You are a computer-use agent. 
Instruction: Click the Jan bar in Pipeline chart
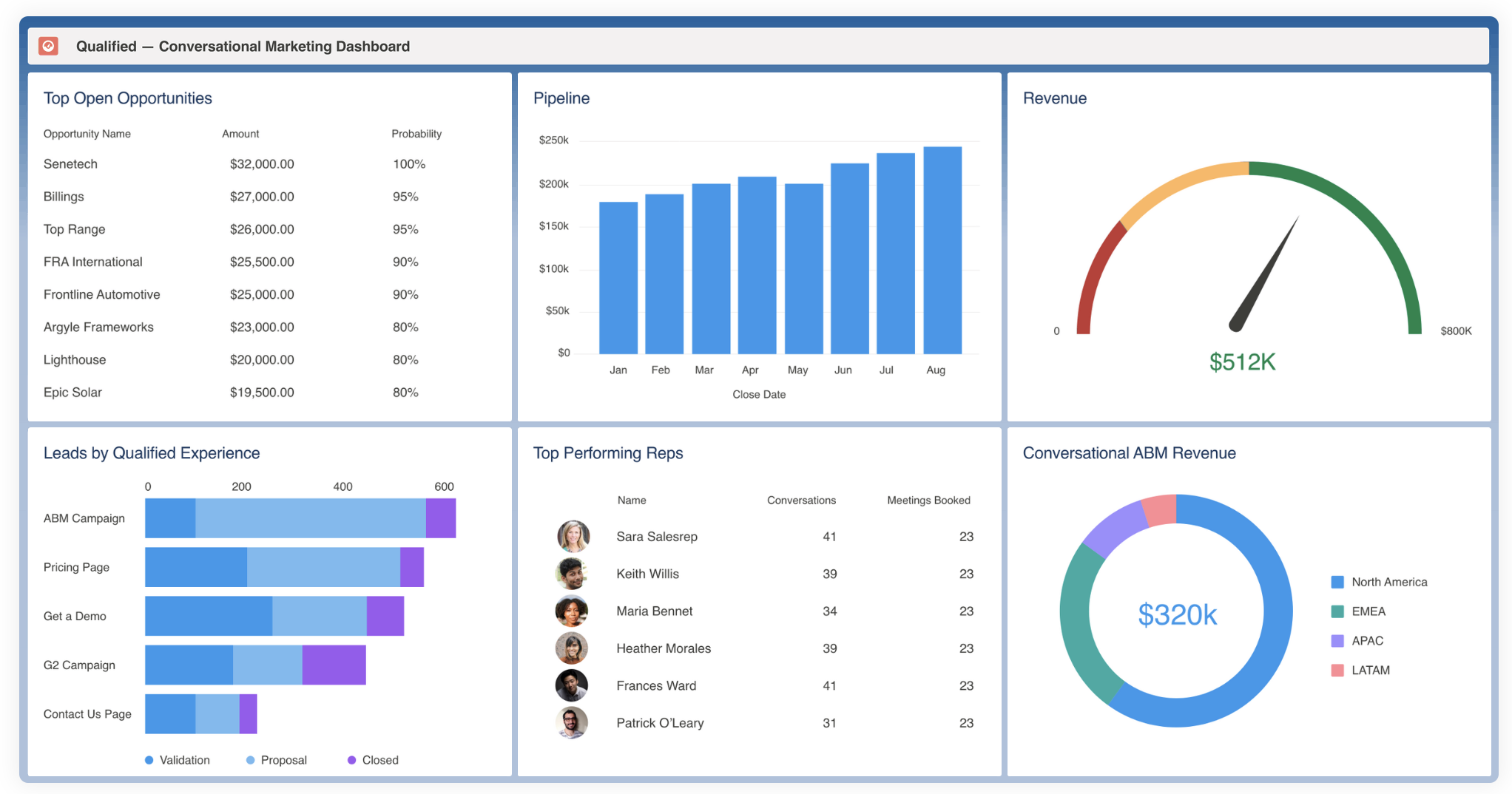tap(618, 278)
